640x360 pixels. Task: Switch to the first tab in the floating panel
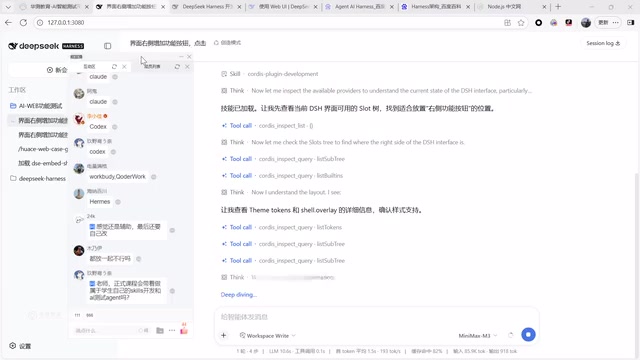tap(89, 67)
